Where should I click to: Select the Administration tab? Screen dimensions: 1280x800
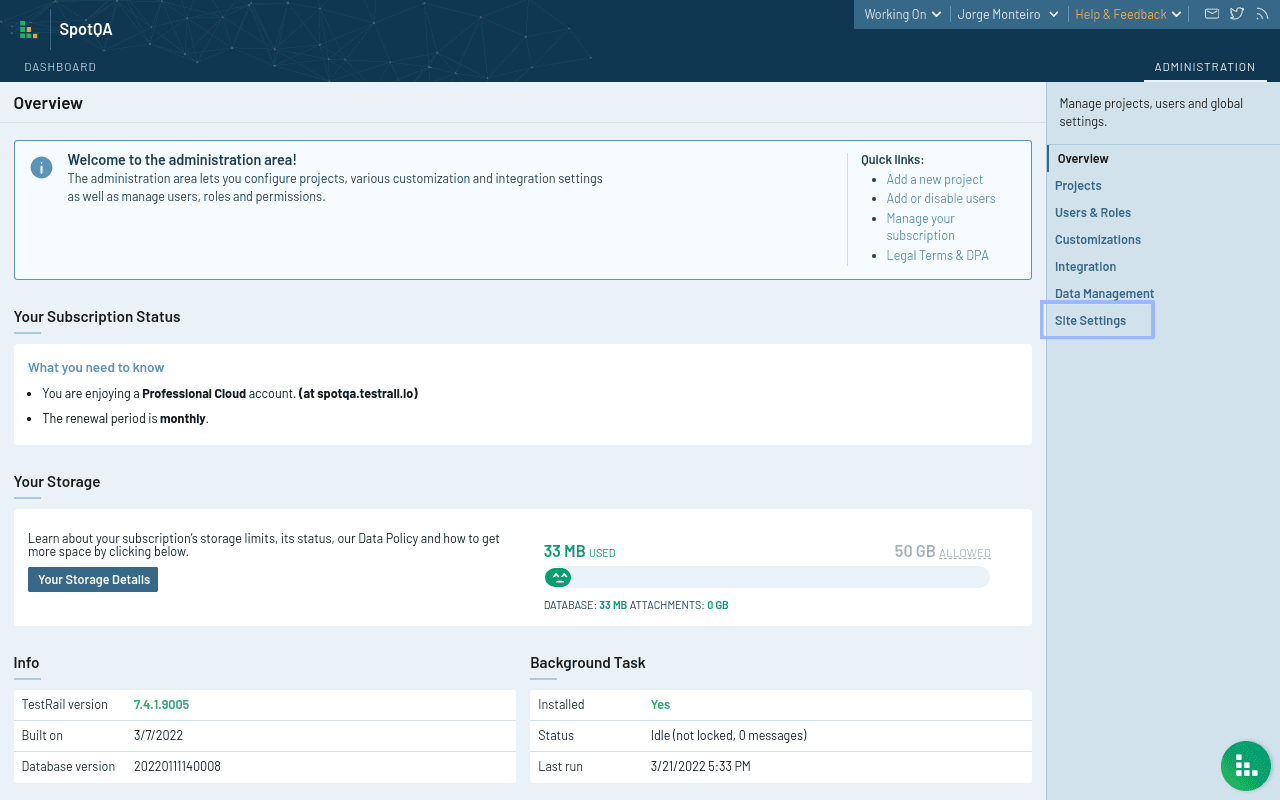click(x=1204, y=67)
